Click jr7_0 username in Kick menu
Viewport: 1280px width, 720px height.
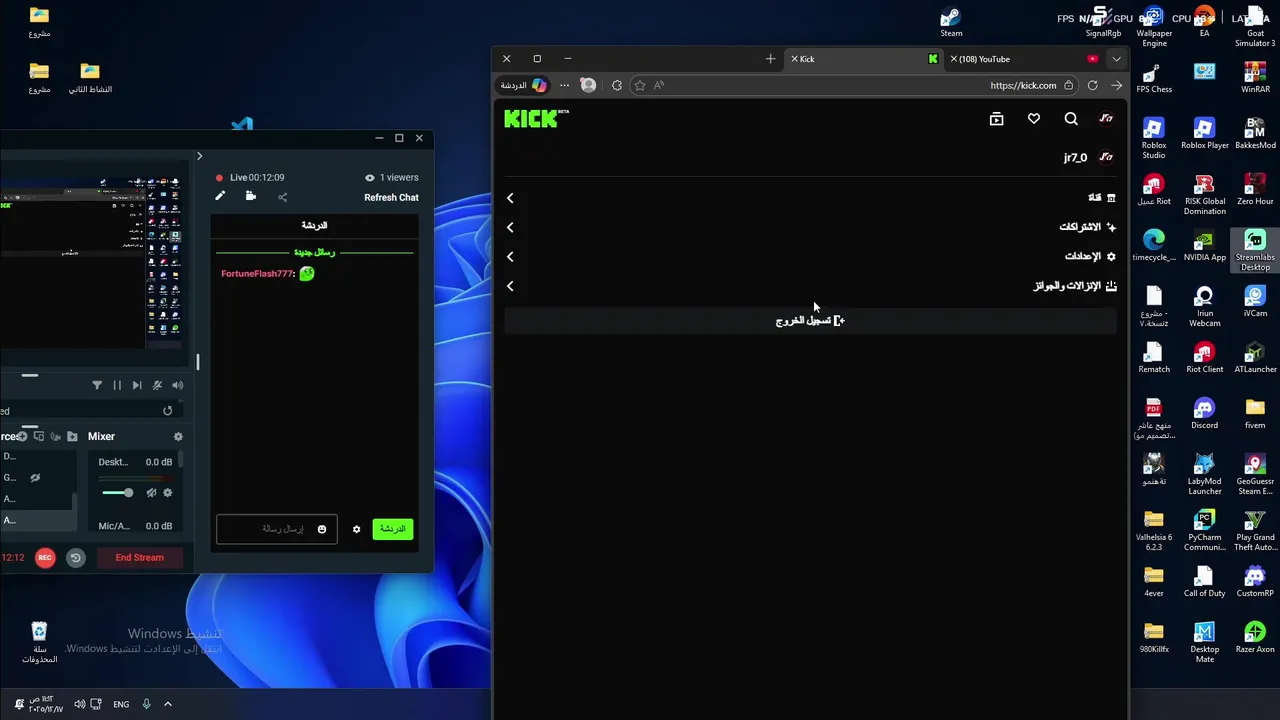coord(1075,157)
